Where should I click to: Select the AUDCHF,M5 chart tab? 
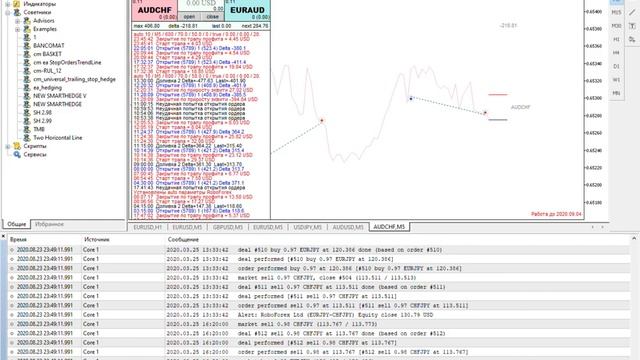[x=389, y=227]
